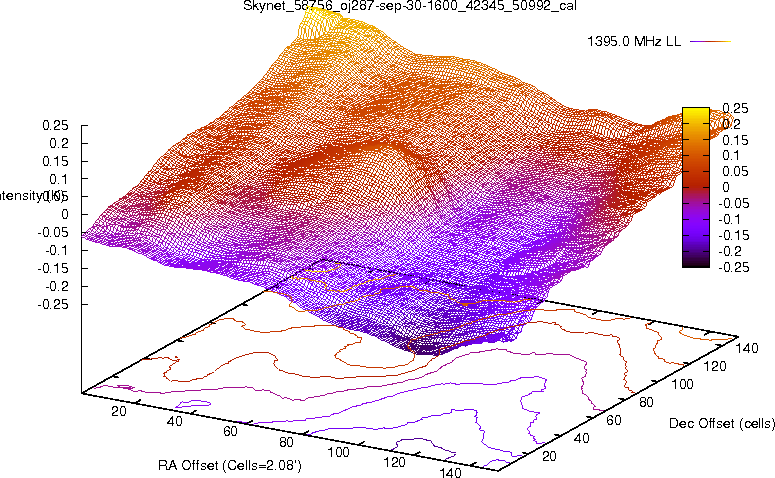Click the 0.05 label on the color bar
Screen dimensions: 775x478
tap(735, 171)
